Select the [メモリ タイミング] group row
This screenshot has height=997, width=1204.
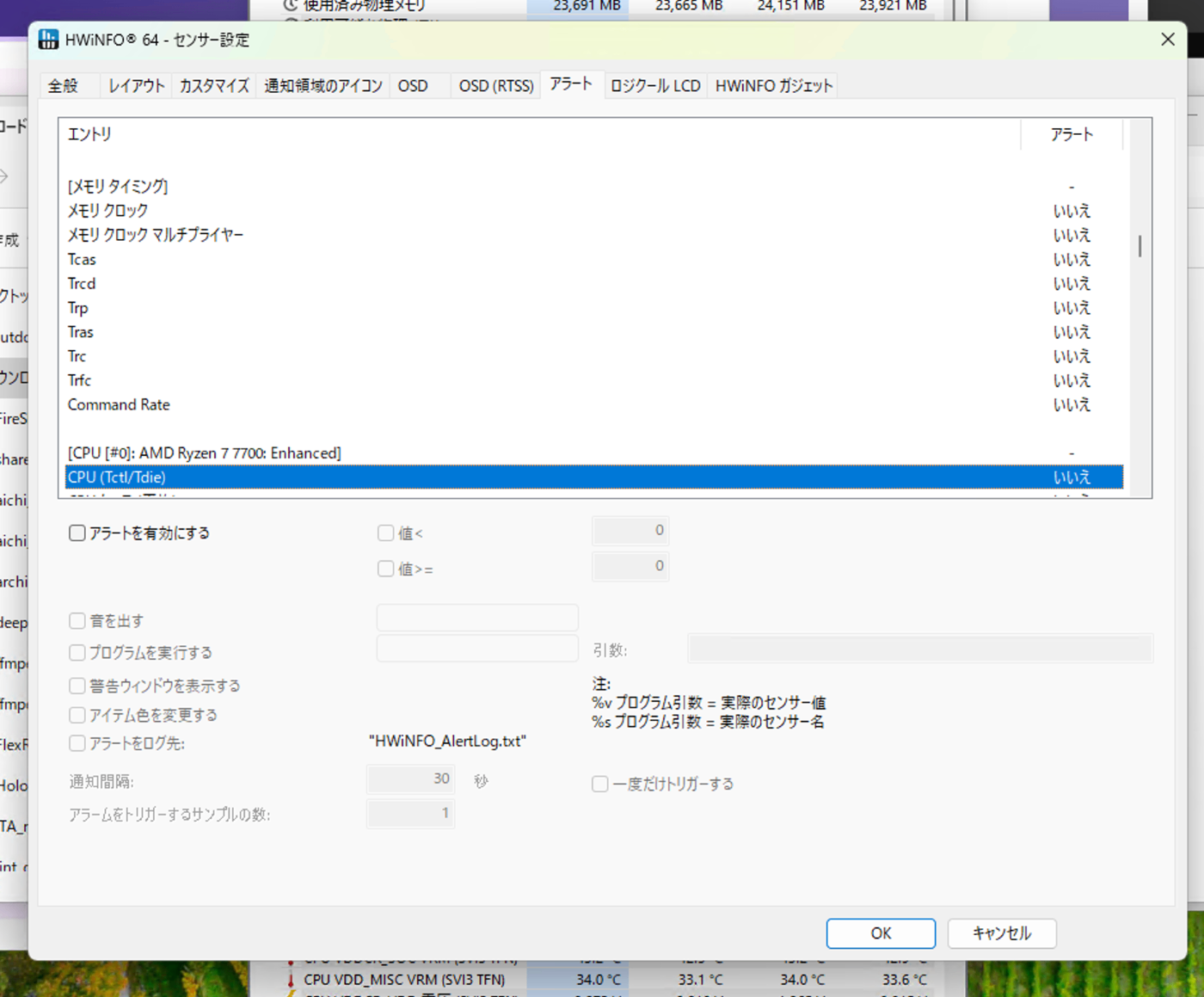click(x=594, y=186)
